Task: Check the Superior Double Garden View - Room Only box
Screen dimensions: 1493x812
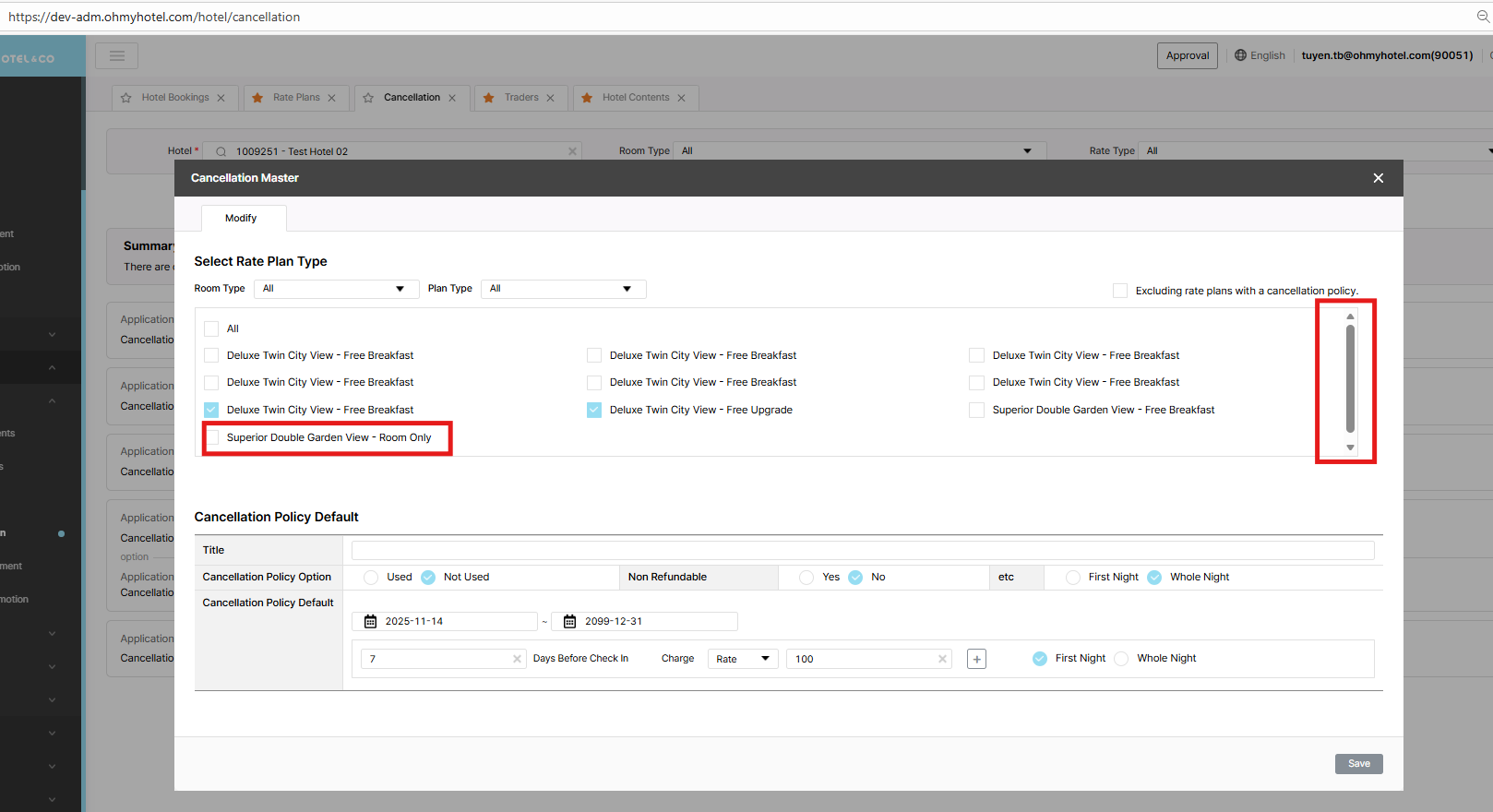Action: click(x=212, y=437)
